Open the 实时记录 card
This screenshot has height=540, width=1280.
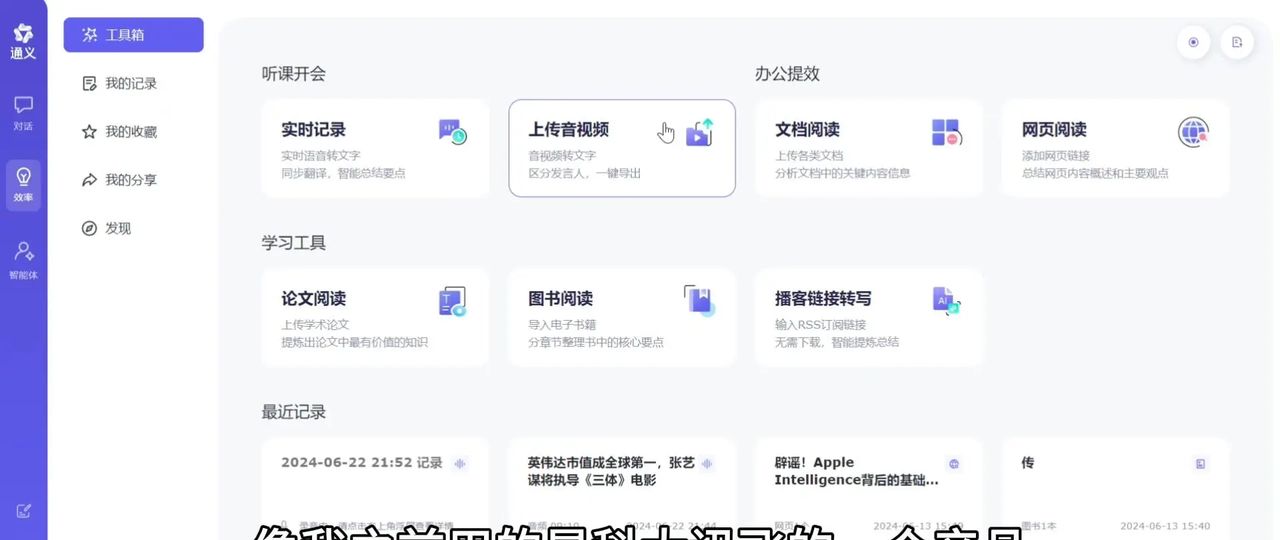[x=376, y=148]
